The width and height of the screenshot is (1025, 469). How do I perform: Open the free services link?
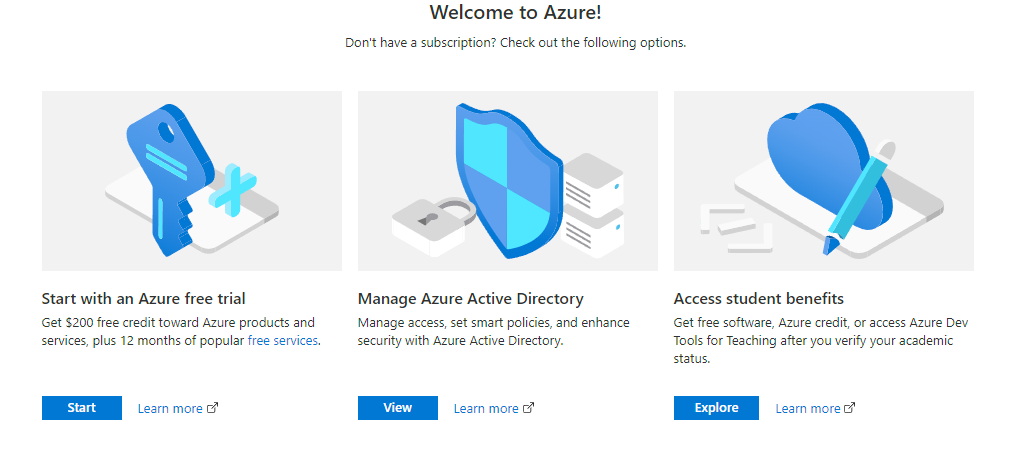[x=283, y=341]
